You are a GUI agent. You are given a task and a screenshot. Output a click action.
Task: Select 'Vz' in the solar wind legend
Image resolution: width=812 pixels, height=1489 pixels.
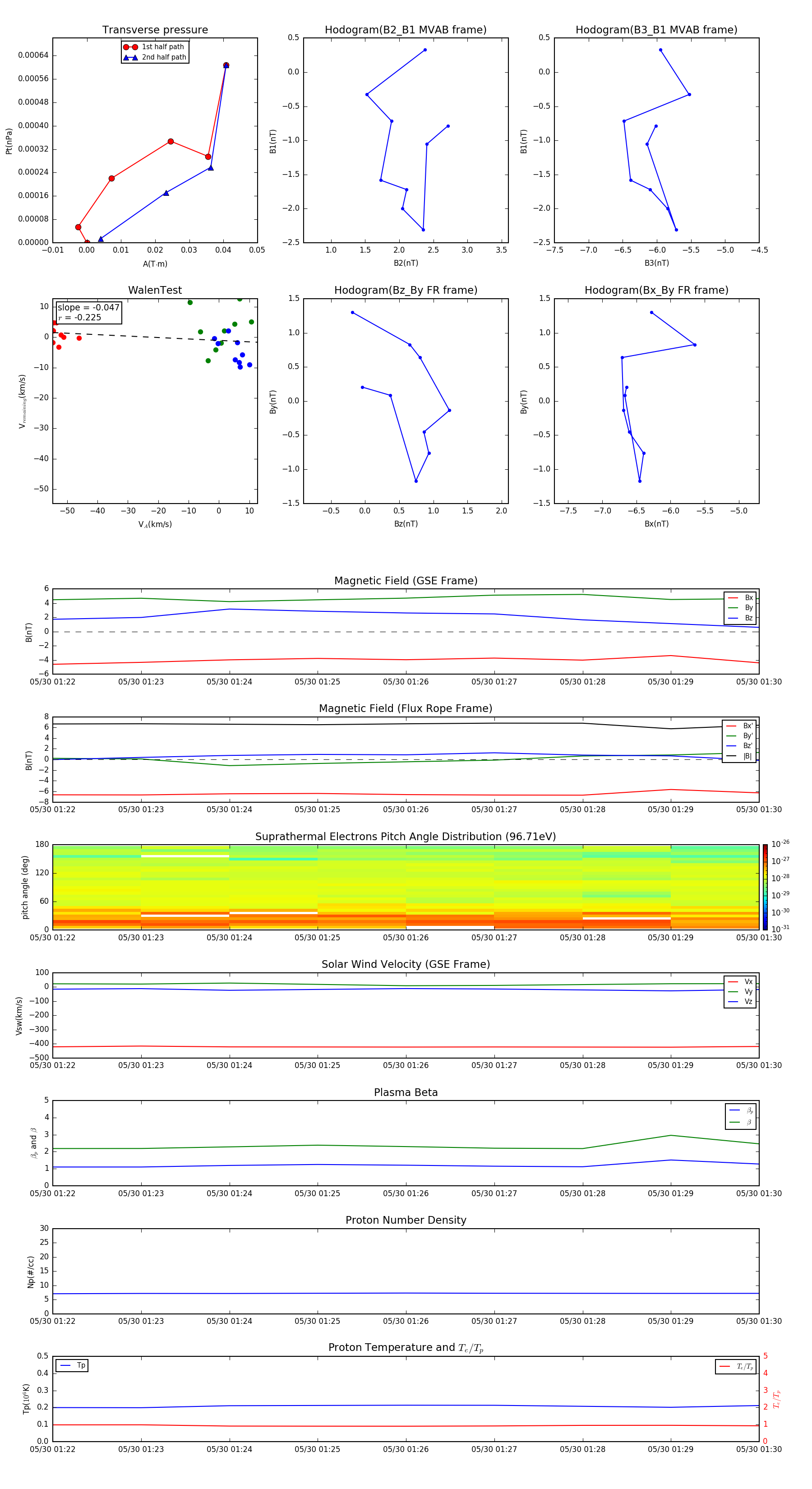tap(740, 1002)
